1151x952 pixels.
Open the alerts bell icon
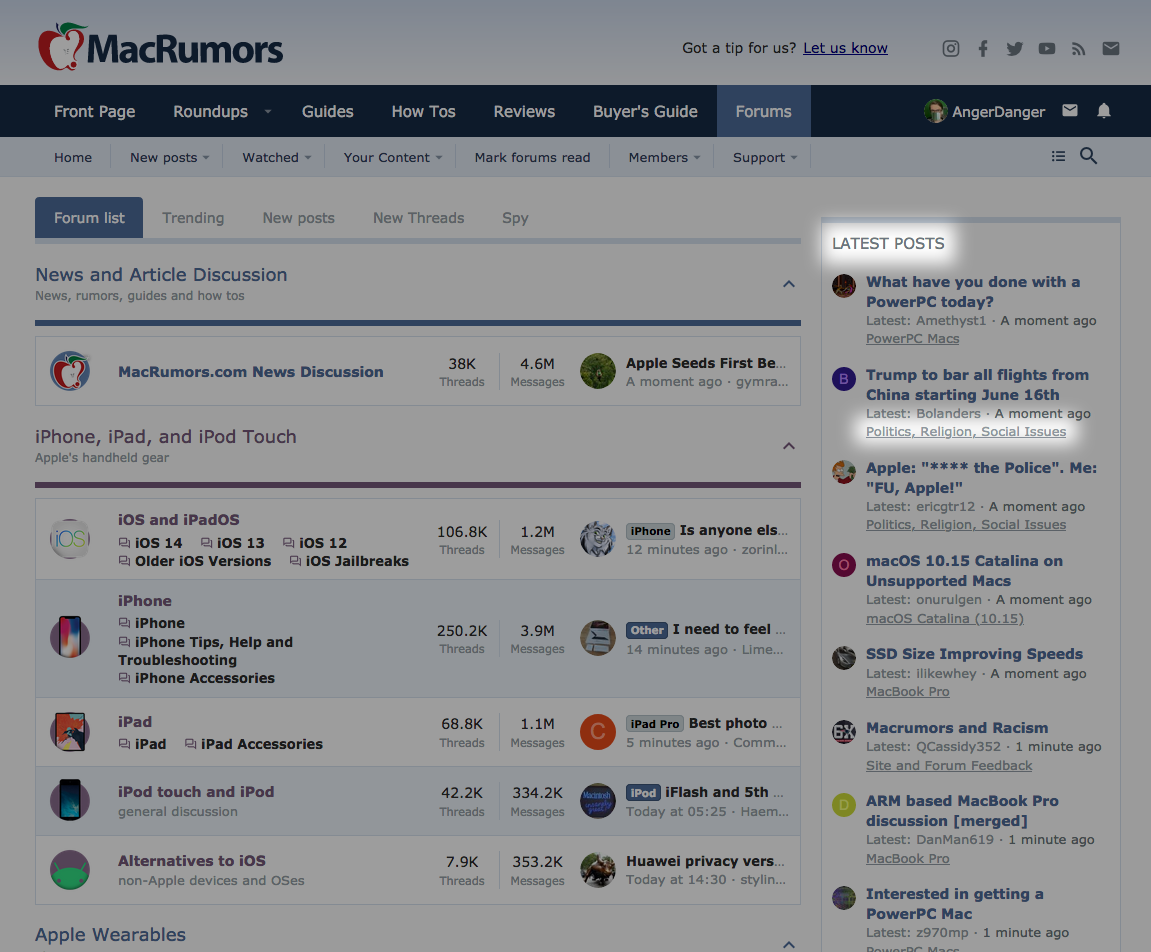coord(1103,111)
